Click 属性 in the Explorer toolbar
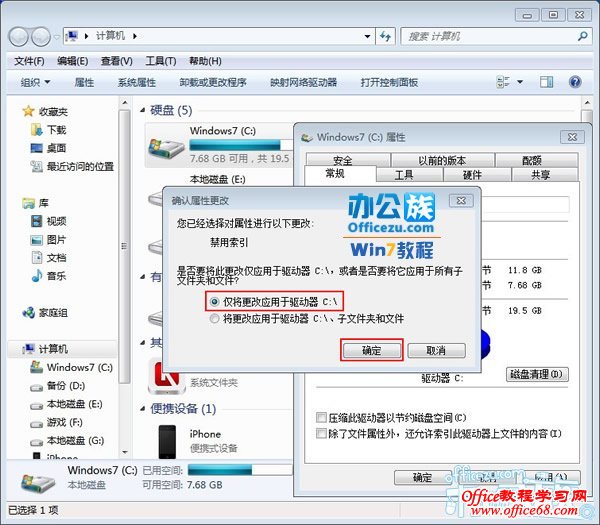 [84, 82]
